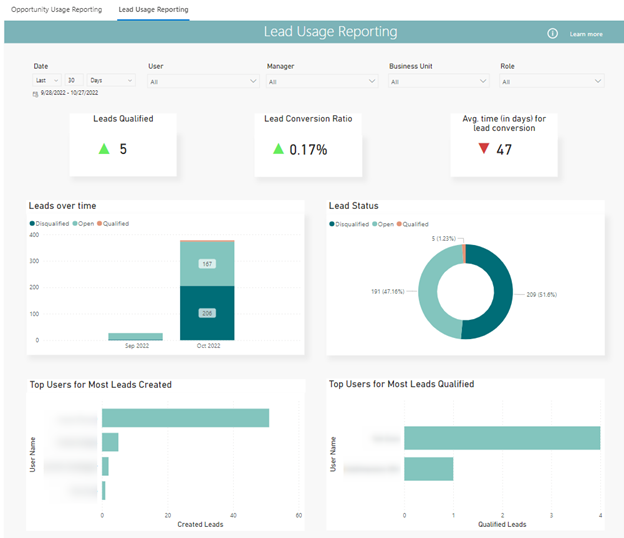
Task: Toggle Qualified legend in Lead Status chart
Action: 413,224
